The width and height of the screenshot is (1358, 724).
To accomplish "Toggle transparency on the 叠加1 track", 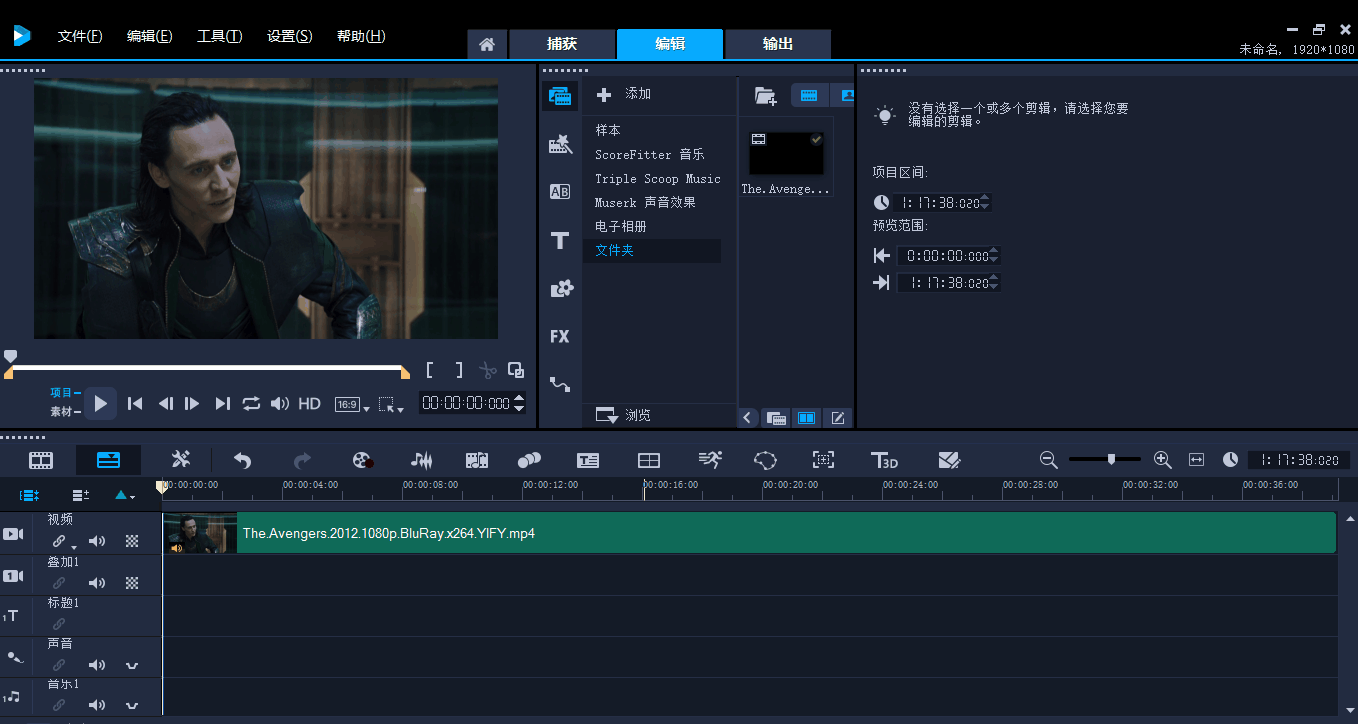I will pyautogui.click(x=132, y=583).
